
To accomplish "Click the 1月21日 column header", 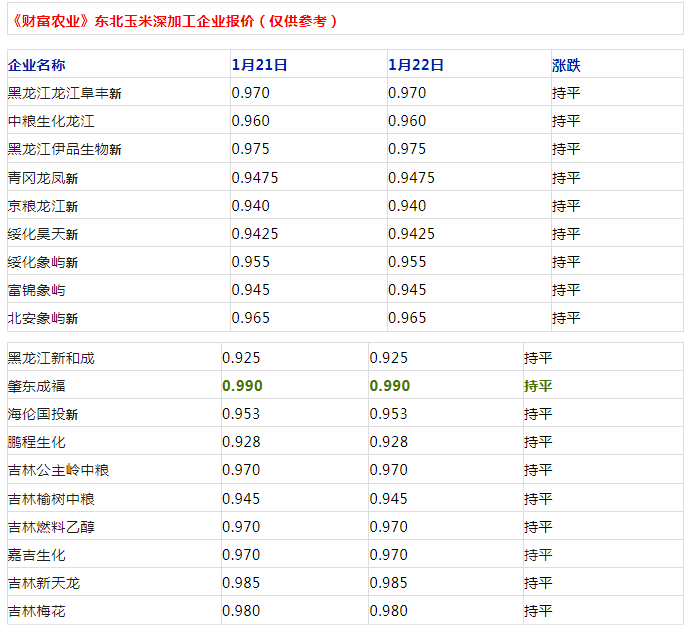I will click(259, 65).
